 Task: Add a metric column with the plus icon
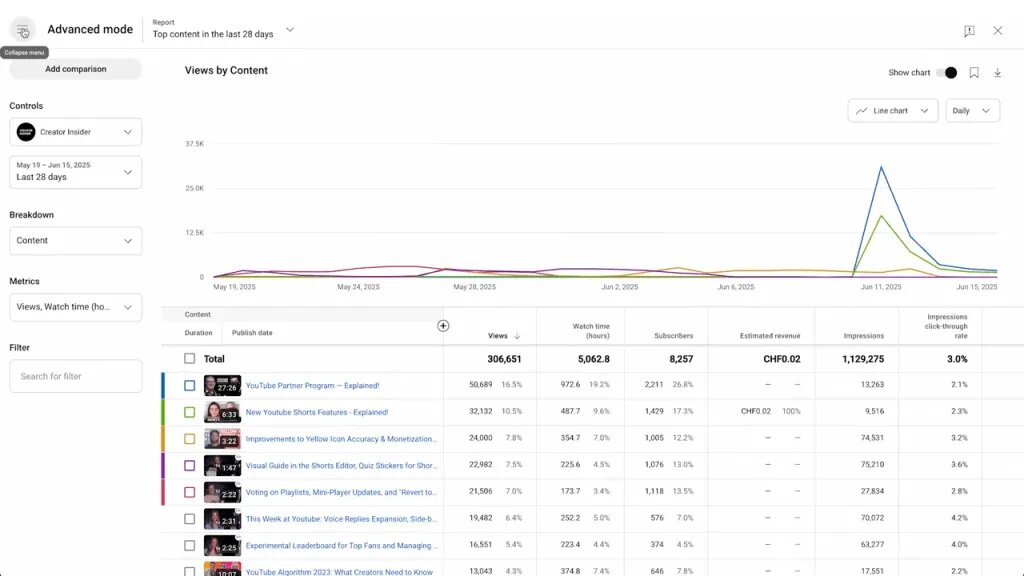point(442,325)
